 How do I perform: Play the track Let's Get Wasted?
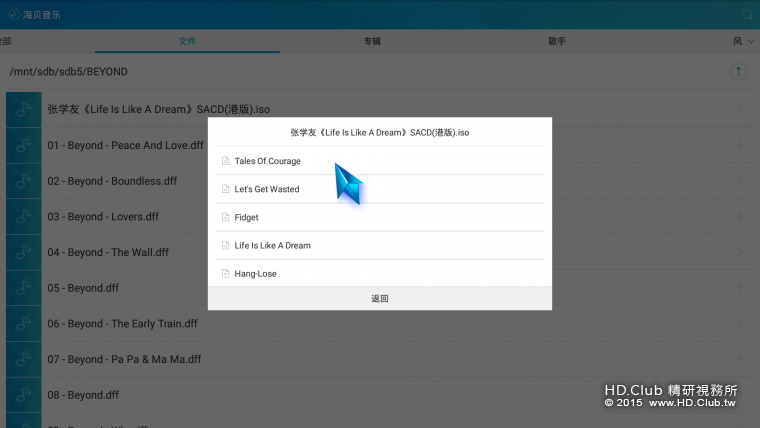[380, 189]
